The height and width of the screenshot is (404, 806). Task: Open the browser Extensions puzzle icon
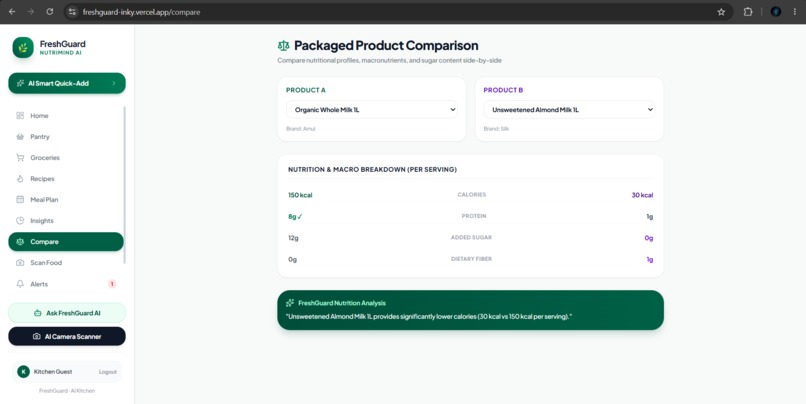(x=748, y=12)
